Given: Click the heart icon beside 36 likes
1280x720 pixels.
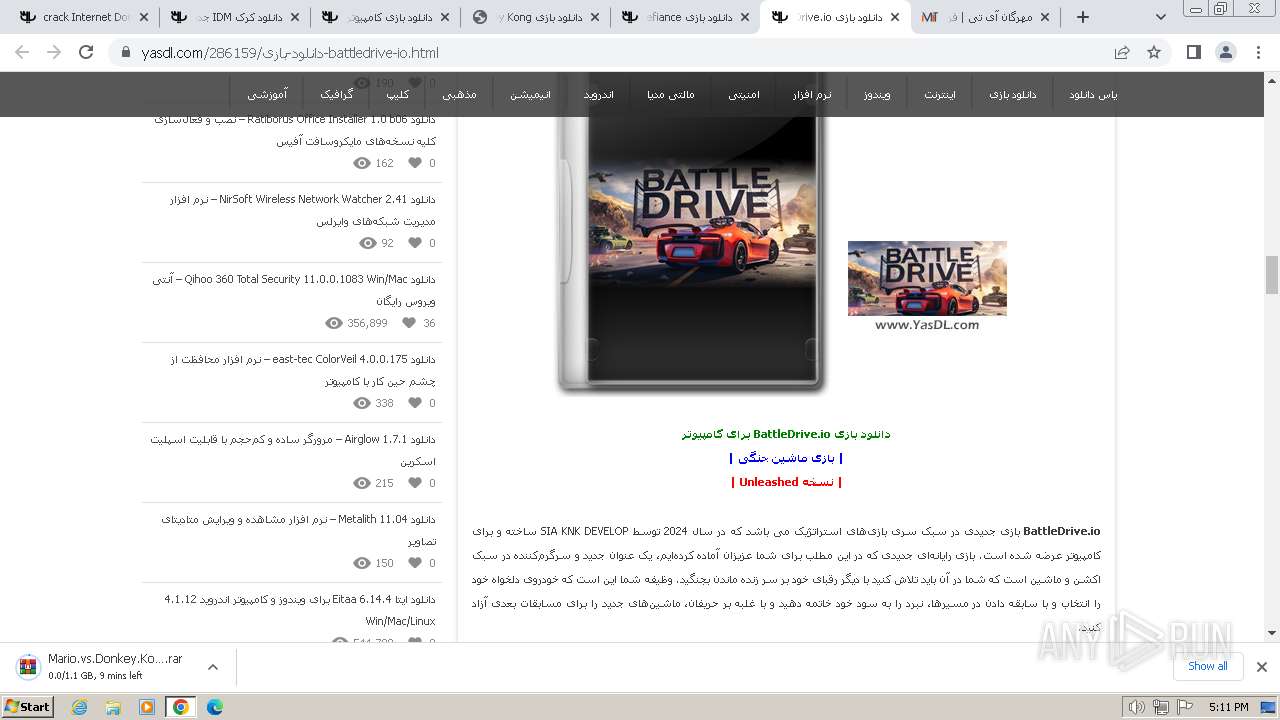Looking at the screenshot, I should [409, 323].
